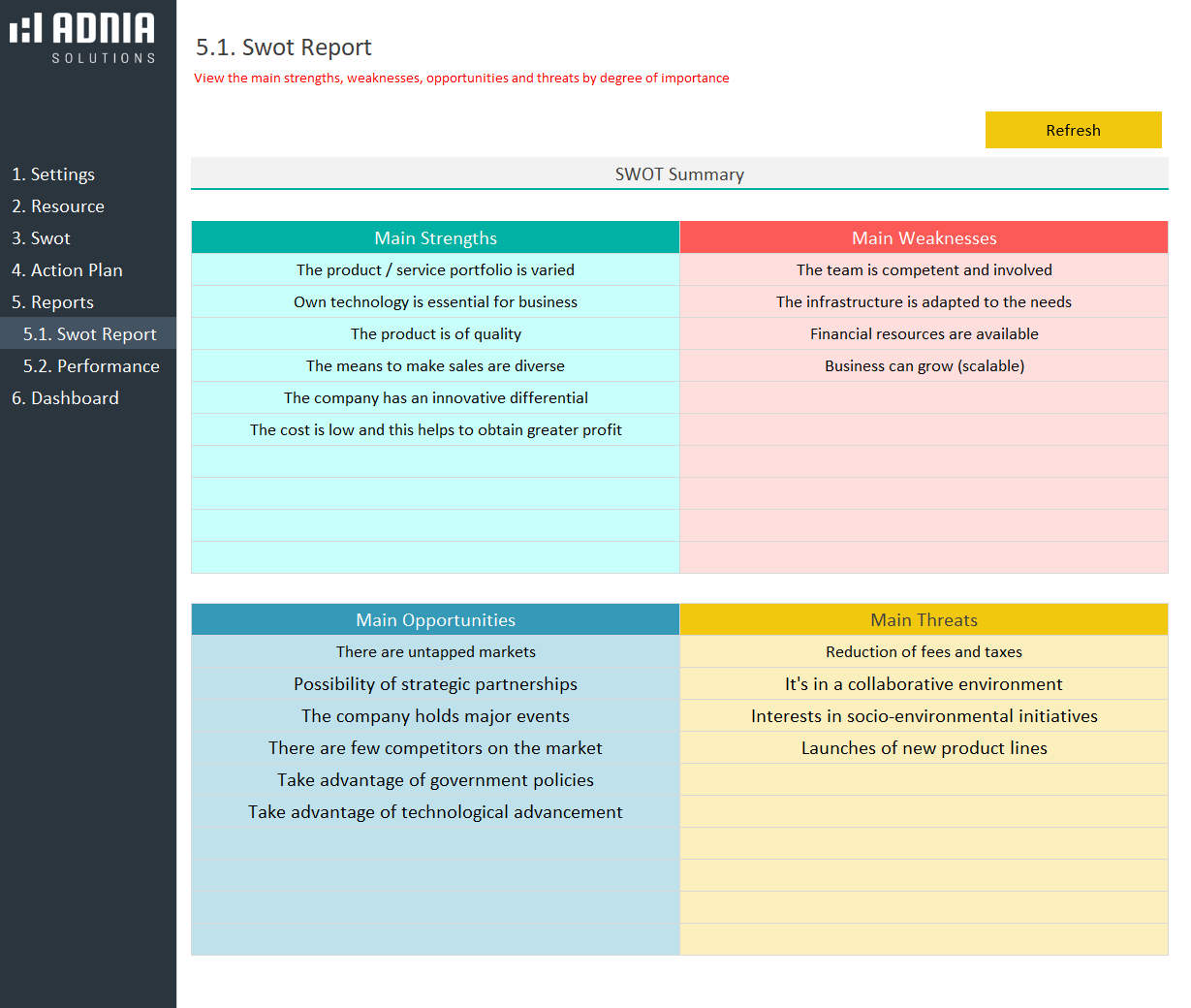This screenshot has width=1191, height=1008.
Task: Click the Main Threats header
Action: coord(924,620)
